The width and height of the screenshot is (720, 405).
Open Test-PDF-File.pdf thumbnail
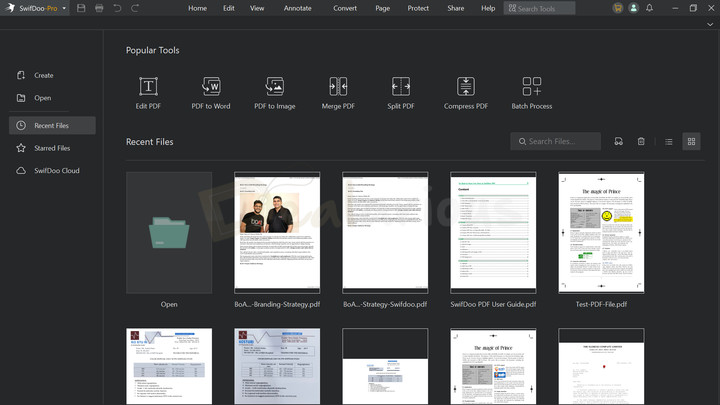pyautogui.click(x=601, y=233)
